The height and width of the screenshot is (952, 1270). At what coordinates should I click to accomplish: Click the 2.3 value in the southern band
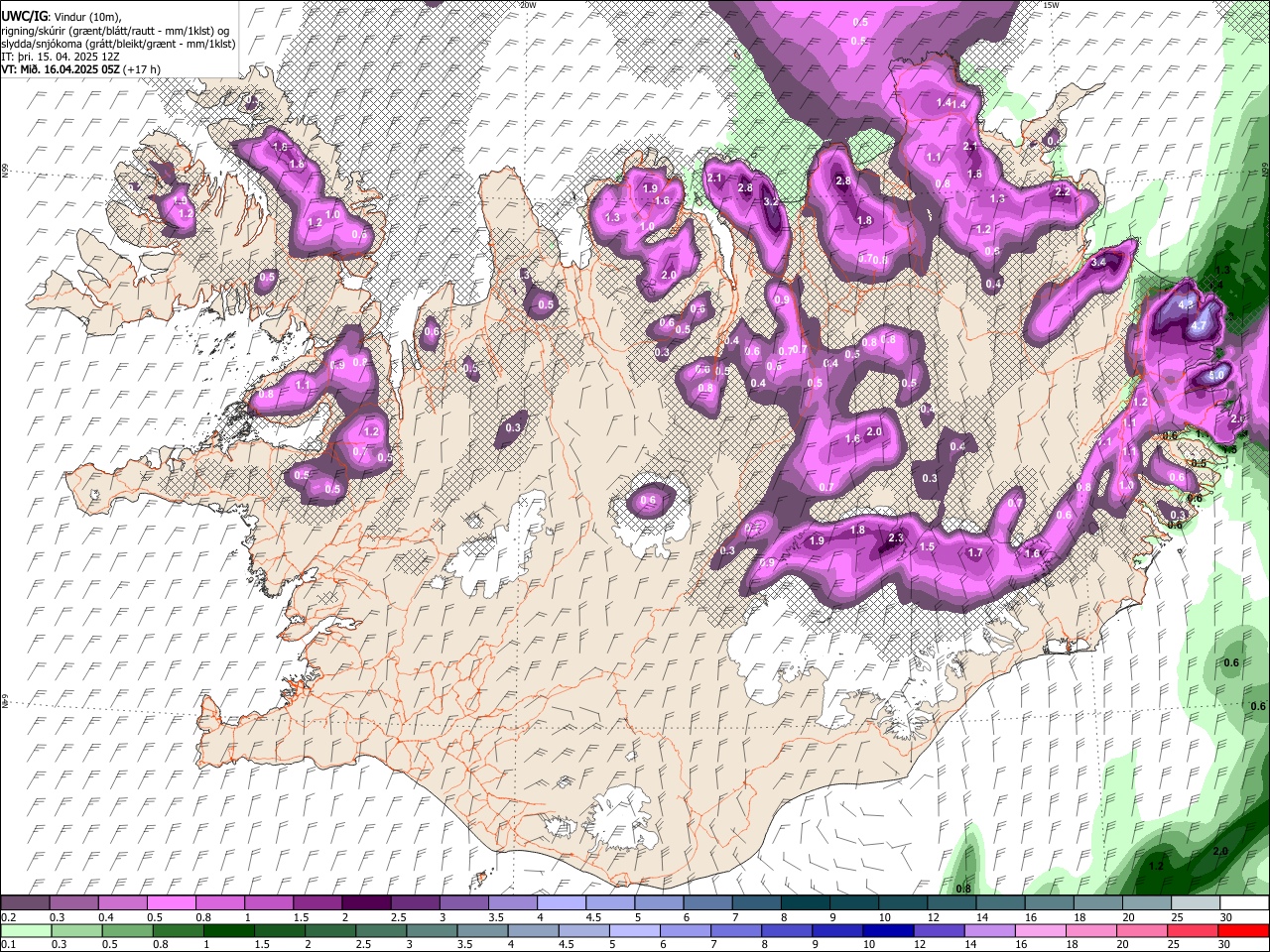point(896,537)
